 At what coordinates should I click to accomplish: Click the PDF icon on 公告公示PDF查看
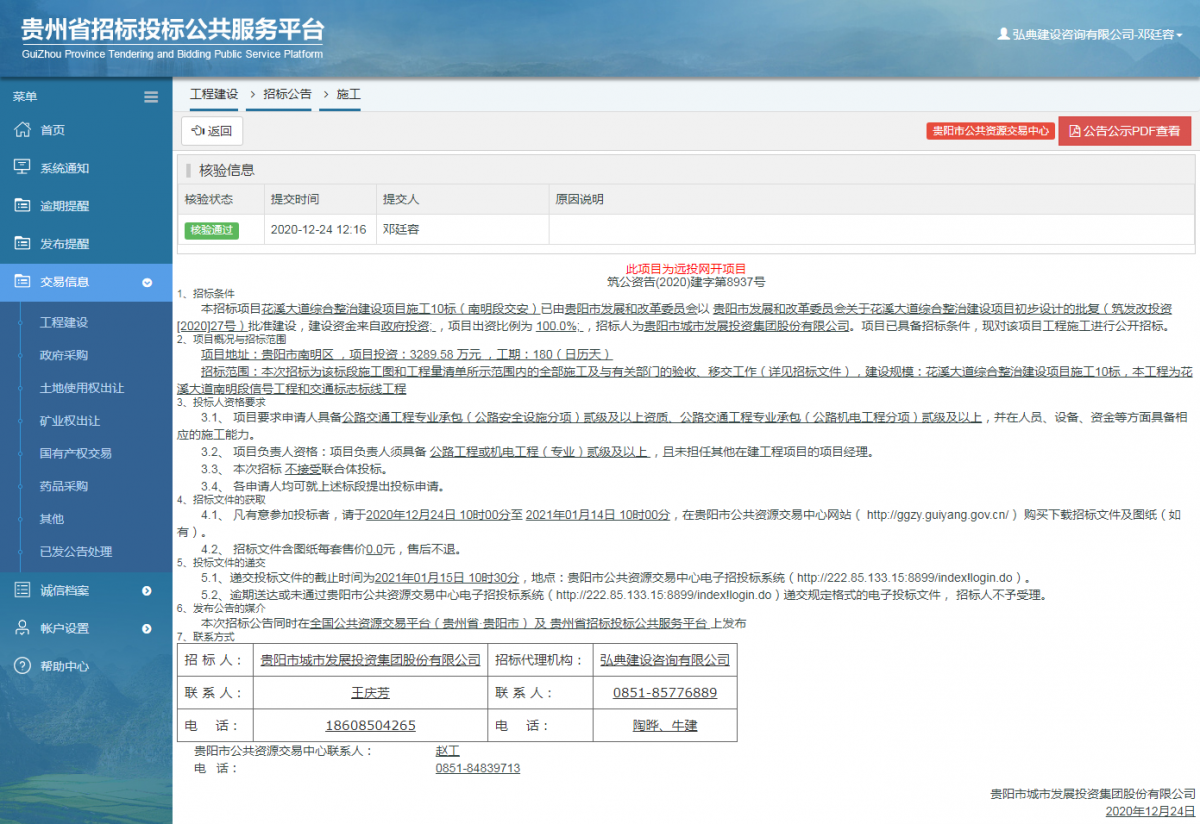tap(1073, 130)
